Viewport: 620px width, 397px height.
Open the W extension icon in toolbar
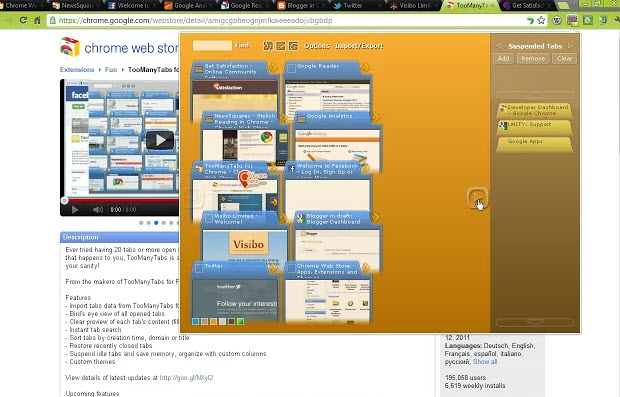coord(557,20)
